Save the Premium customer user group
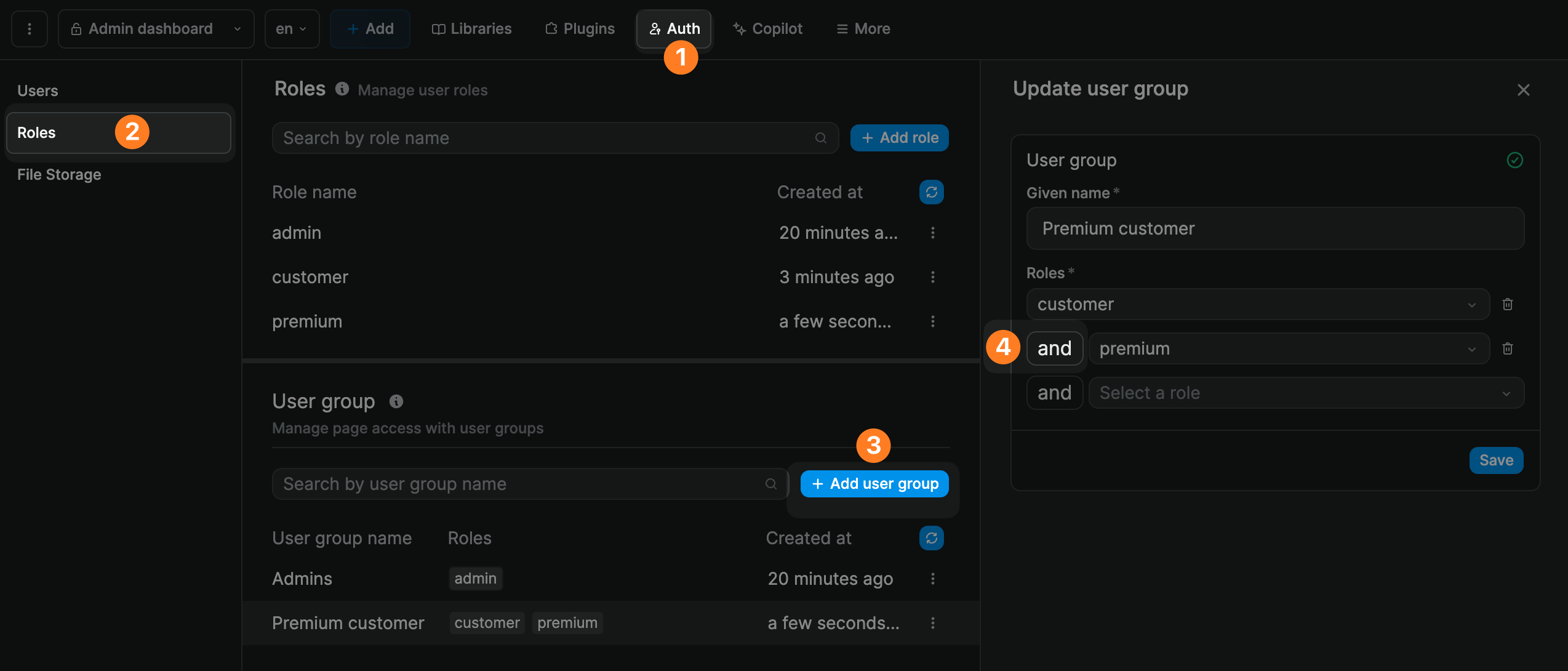 coord(1495,460)
